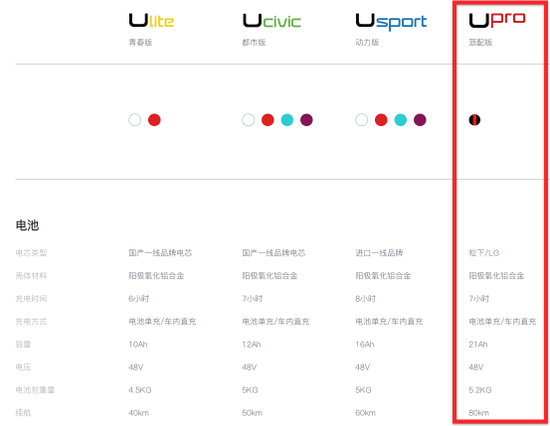This screenshot has width=550, height=426.
Task: Choose red swatch under Ucivic
Action: [268, 120]
